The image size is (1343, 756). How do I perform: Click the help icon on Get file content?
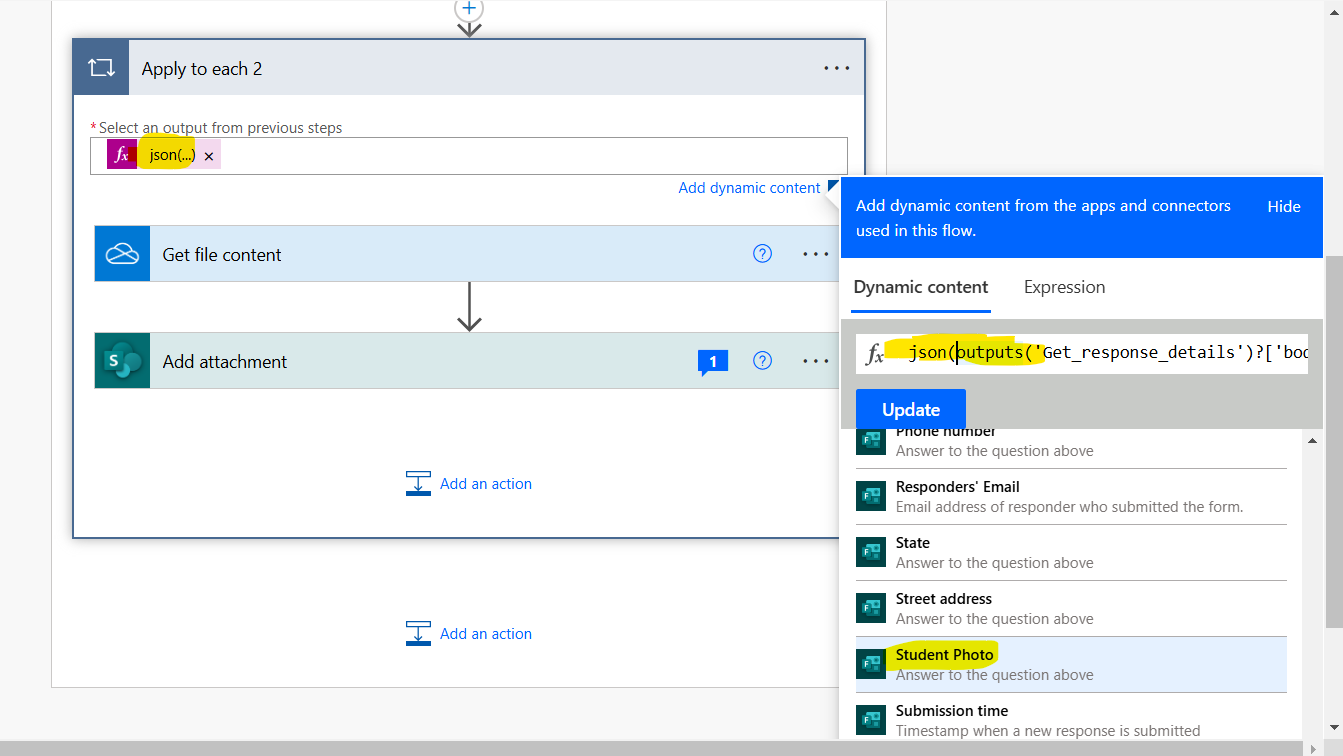coord(762,253)
